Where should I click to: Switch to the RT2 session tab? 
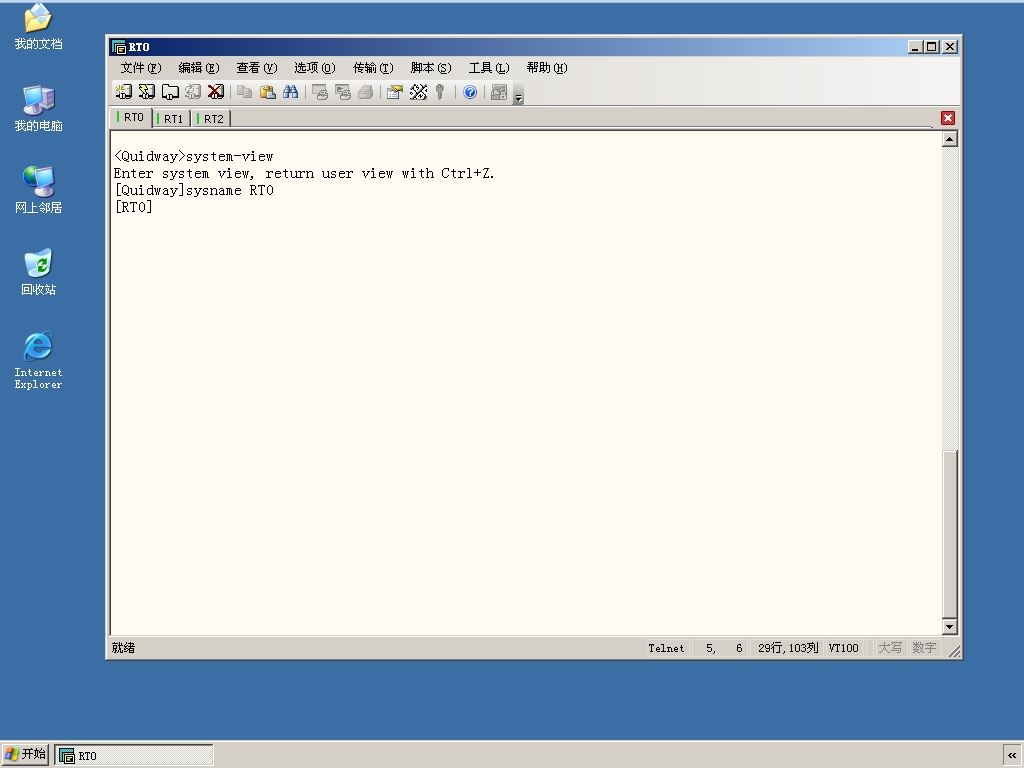tap(211, 119)
